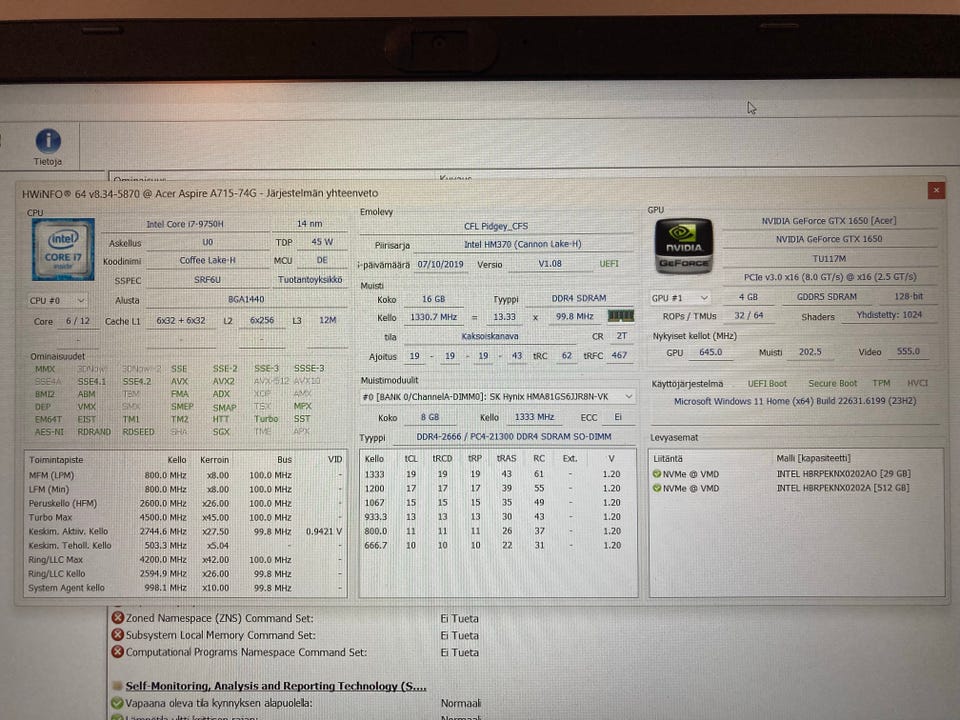Screen dimensions: 960x720
Task: Click red X icon beside Subsystem Local Memory
Action: pos(118,635)
